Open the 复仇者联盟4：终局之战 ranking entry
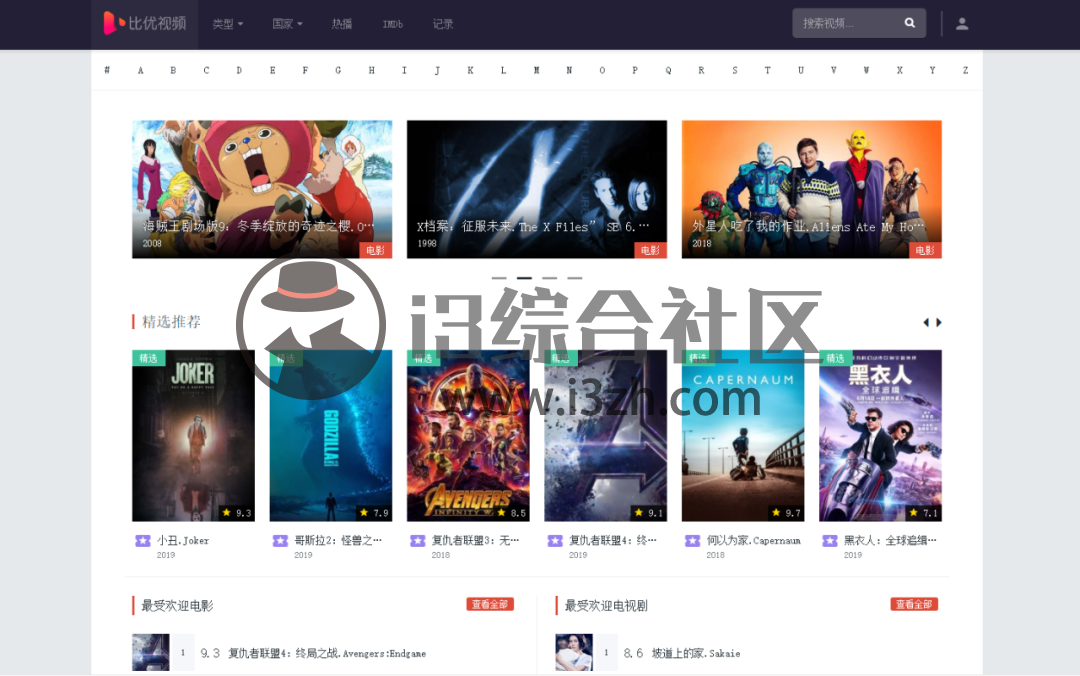 pos(326,653)
